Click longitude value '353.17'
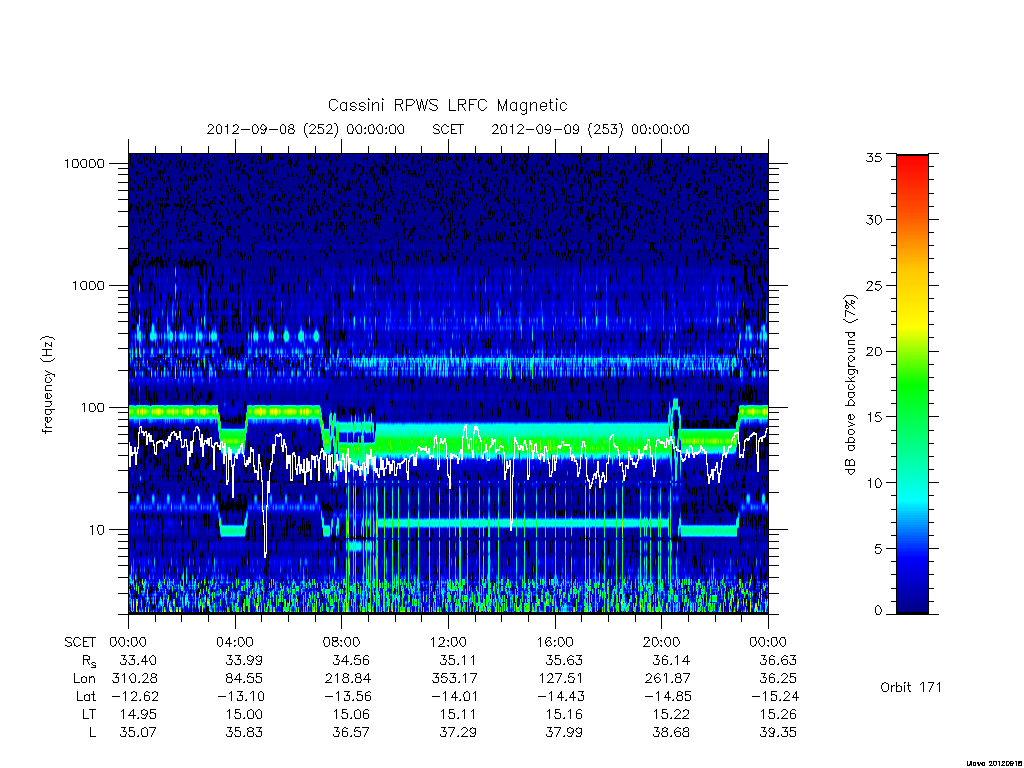Image resolution: width=1024 pixels, height=768 pixels. coord(455,679)
